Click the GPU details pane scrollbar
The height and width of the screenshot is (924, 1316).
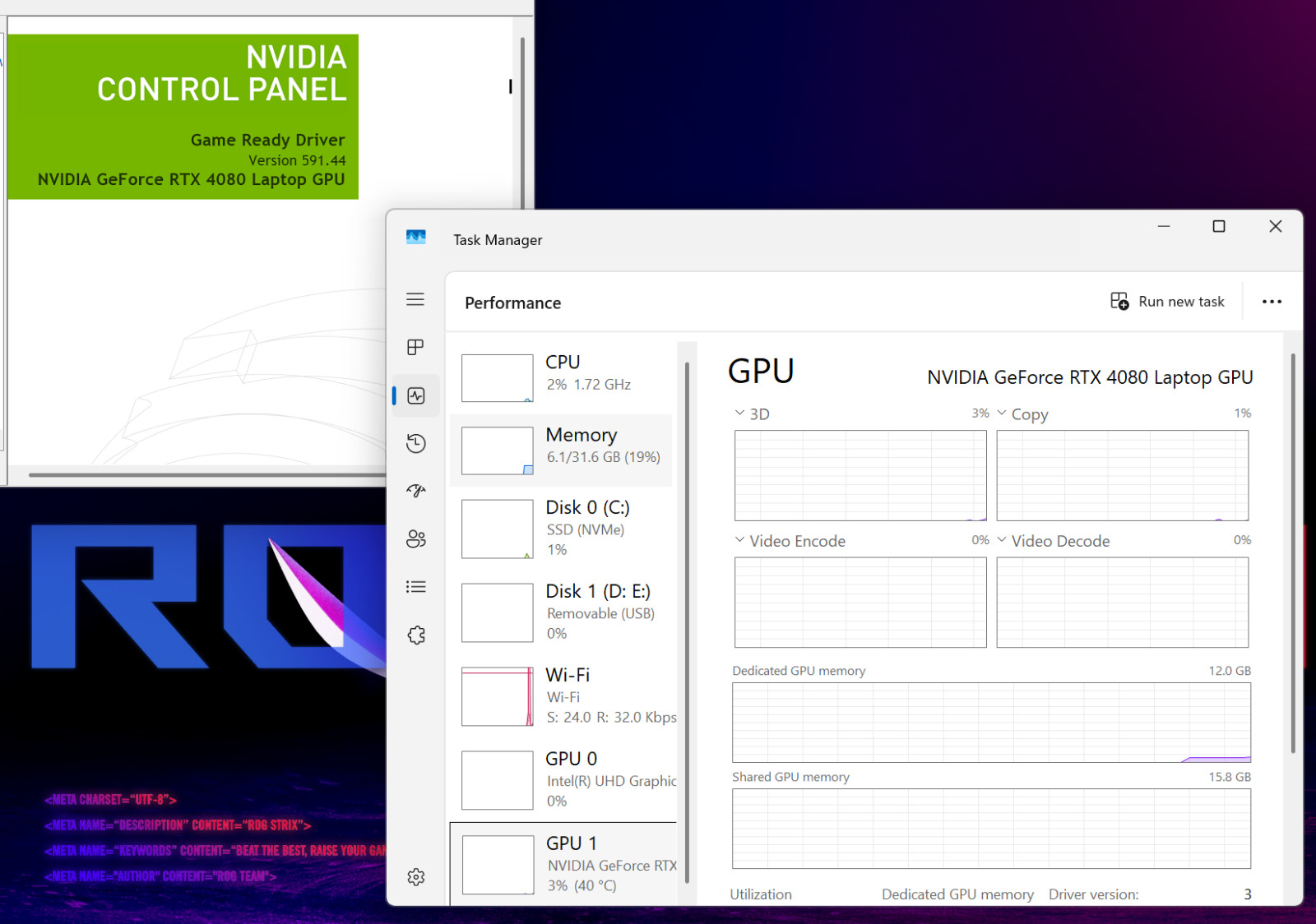pos(1293,552)
